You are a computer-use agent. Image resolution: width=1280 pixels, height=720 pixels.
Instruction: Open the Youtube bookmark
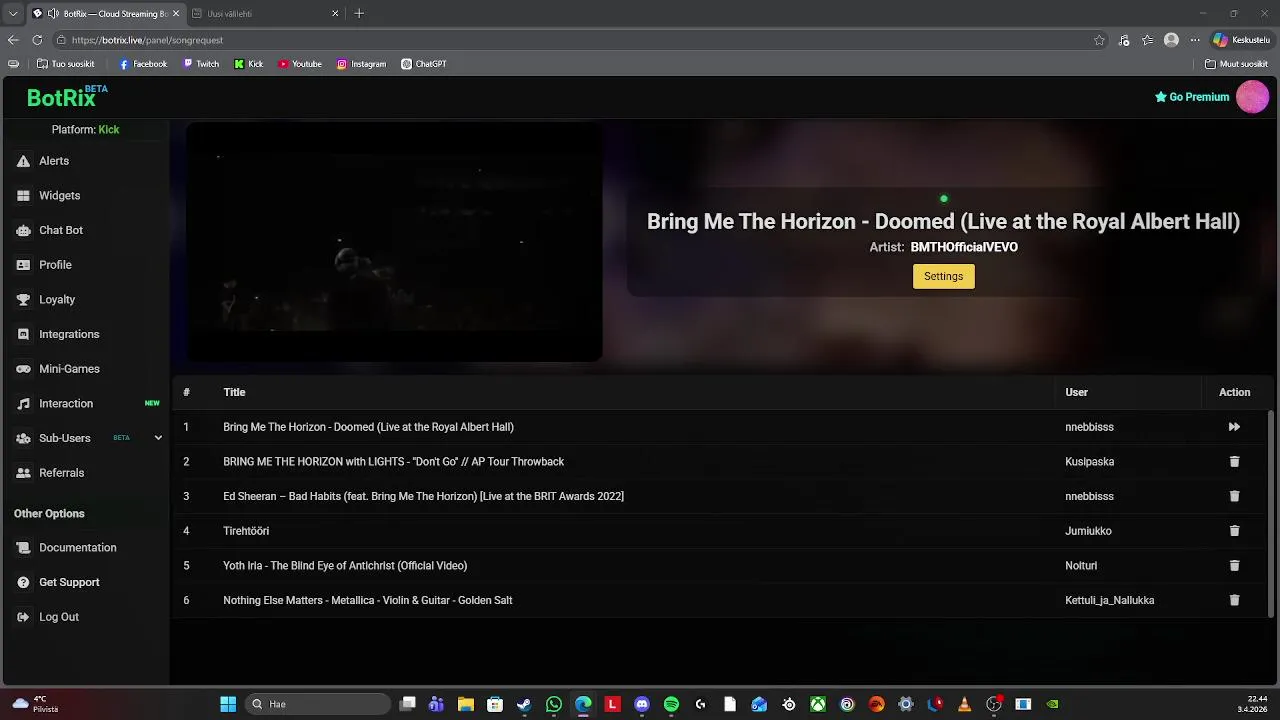tap(300, 64)
